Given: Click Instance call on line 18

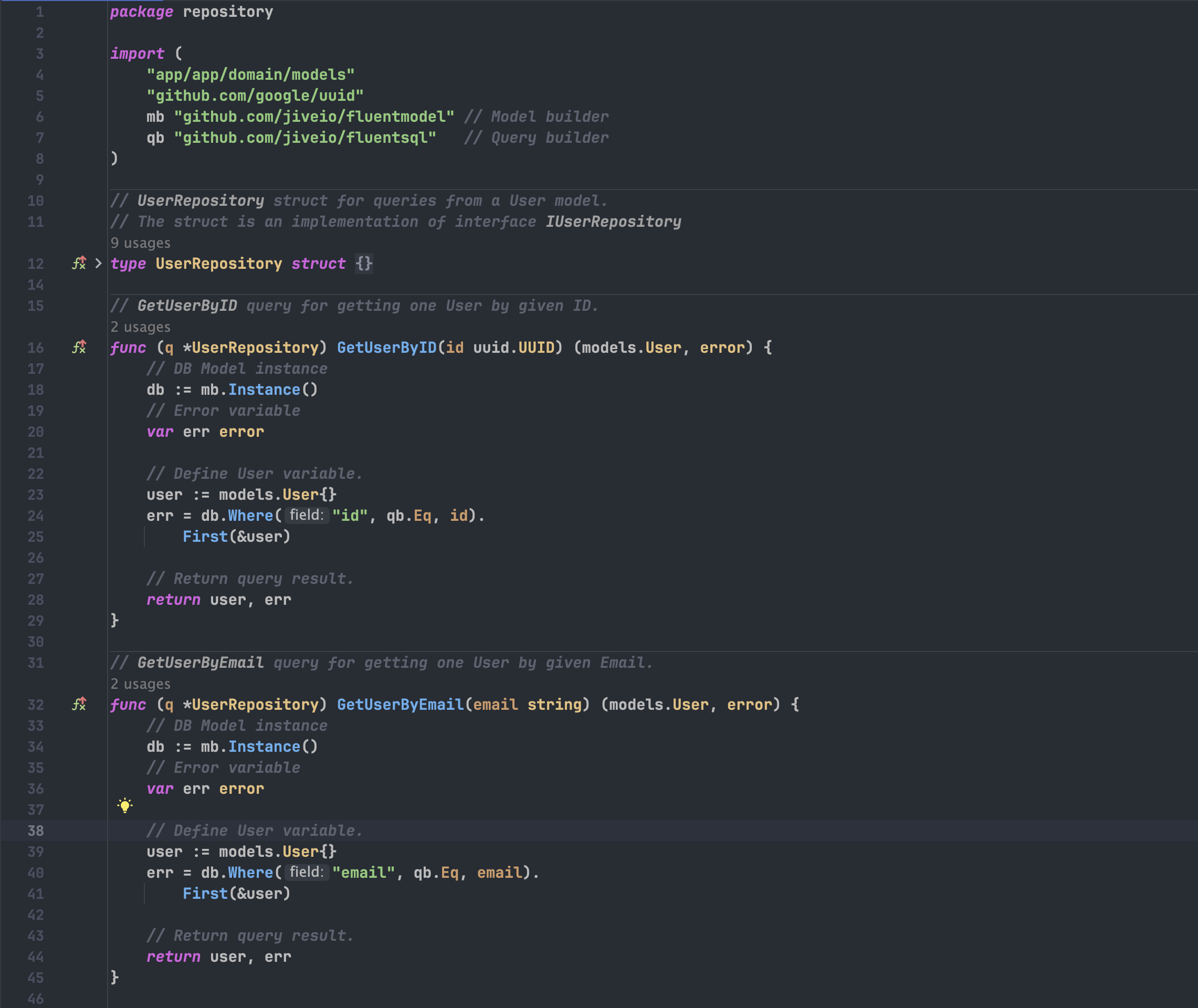Looking at the screenshot, I should tap(265, 390).
